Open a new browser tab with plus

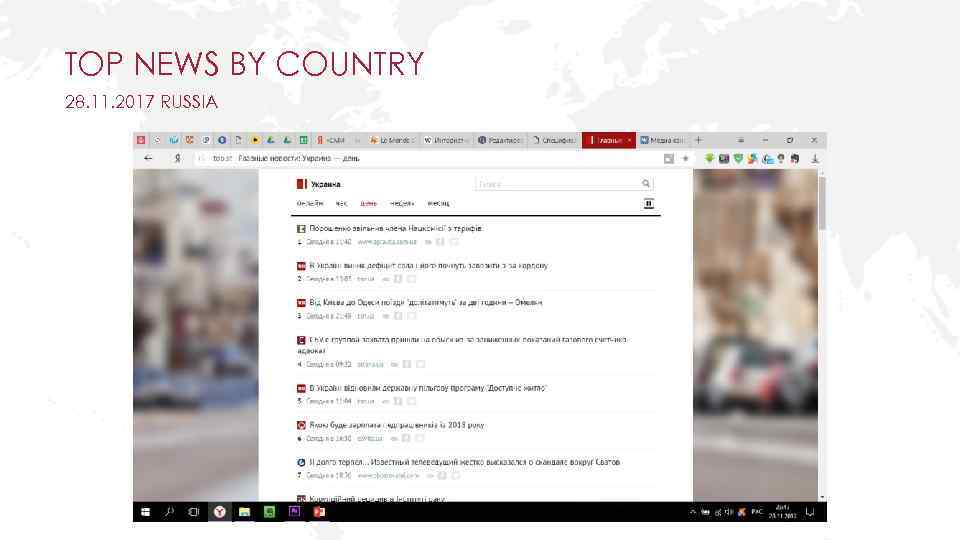pos(699,140)
